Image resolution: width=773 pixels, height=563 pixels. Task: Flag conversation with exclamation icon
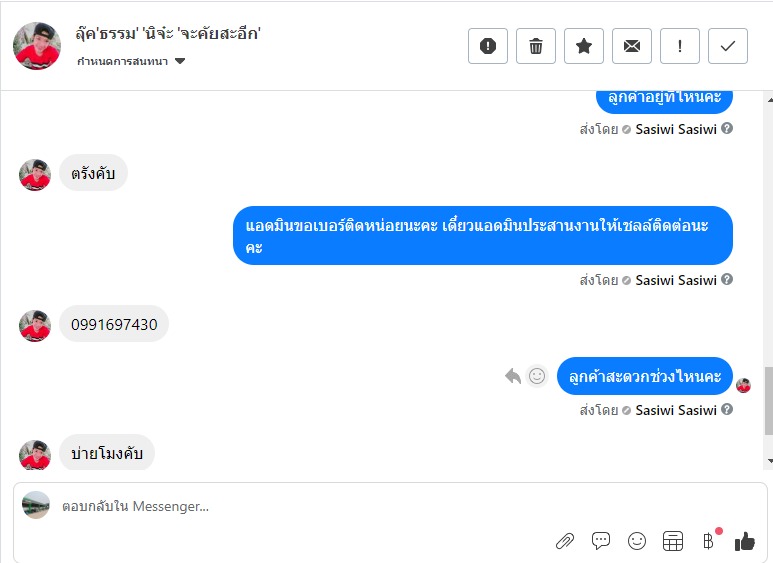tap(680, 46)
